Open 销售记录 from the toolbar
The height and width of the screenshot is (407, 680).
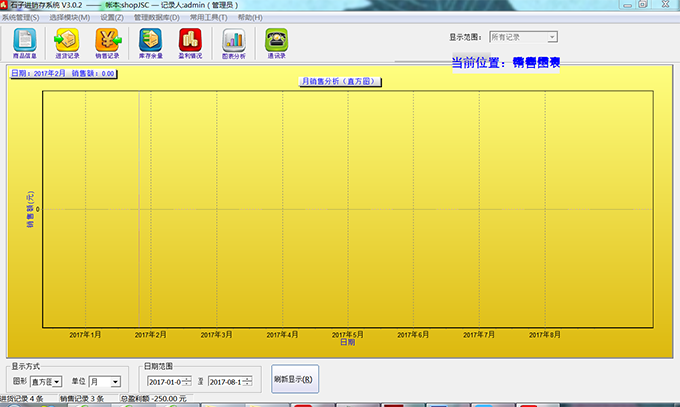click(108, 42)
